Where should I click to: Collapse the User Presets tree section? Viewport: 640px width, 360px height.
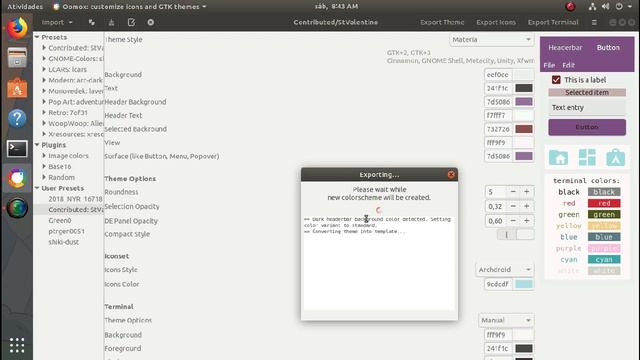[37, 188]
